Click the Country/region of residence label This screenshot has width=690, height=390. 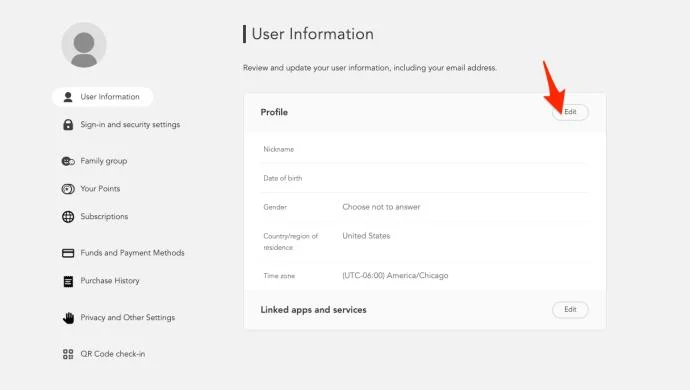point(290,242)
